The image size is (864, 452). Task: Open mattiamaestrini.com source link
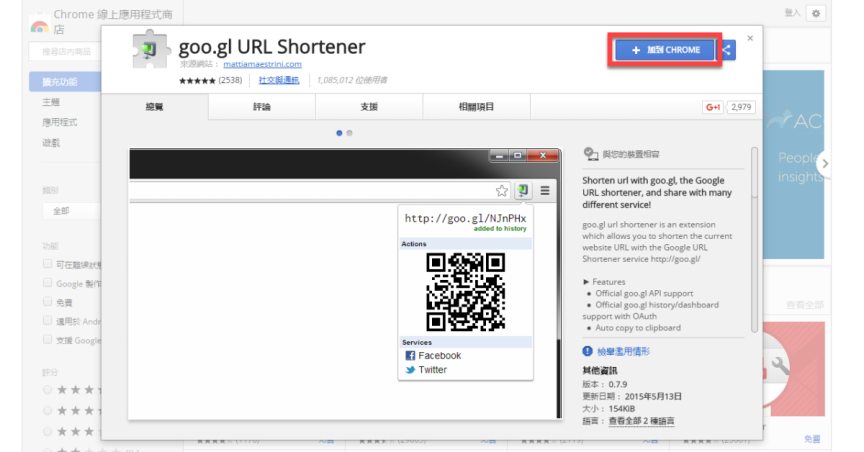click(262, 64)
